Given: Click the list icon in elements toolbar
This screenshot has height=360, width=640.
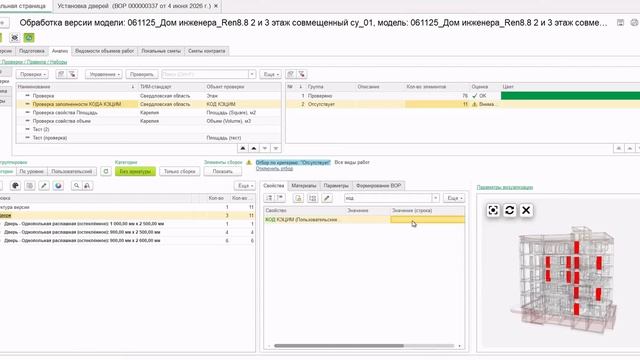Looking at the screenshot, I should pyautogui.click(x=30, y=186).
